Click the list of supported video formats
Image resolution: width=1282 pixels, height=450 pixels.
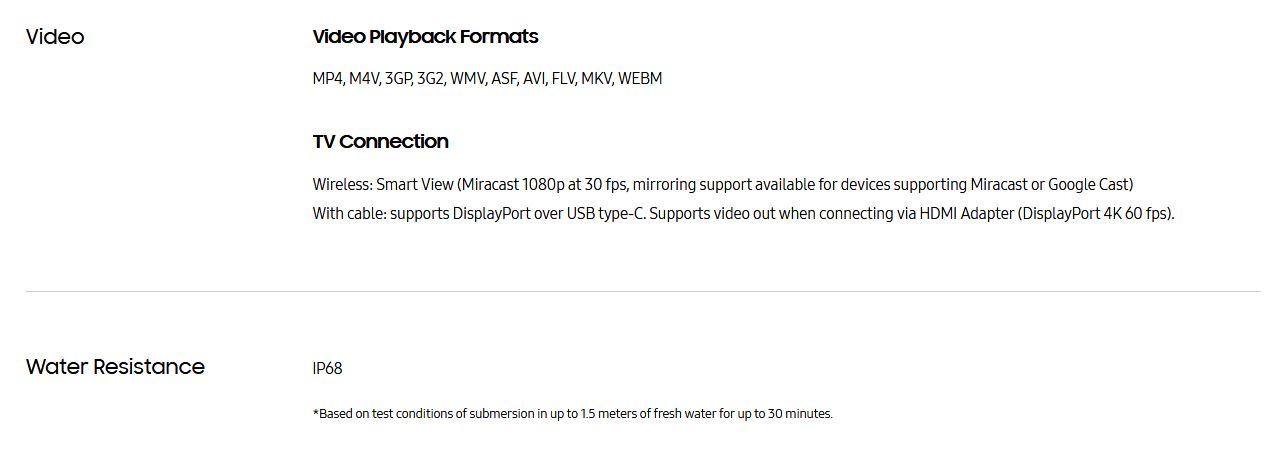point(487,78)
